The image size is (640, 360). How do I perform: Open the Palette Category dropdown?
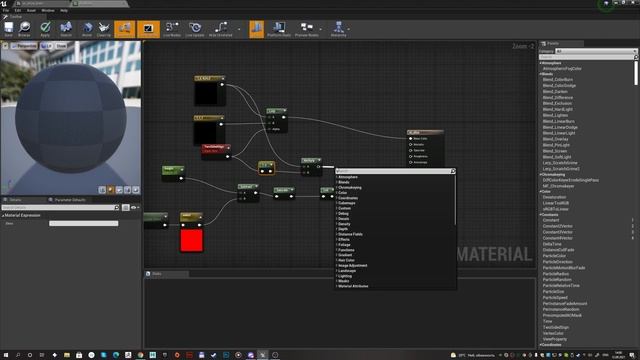point(596,51)
